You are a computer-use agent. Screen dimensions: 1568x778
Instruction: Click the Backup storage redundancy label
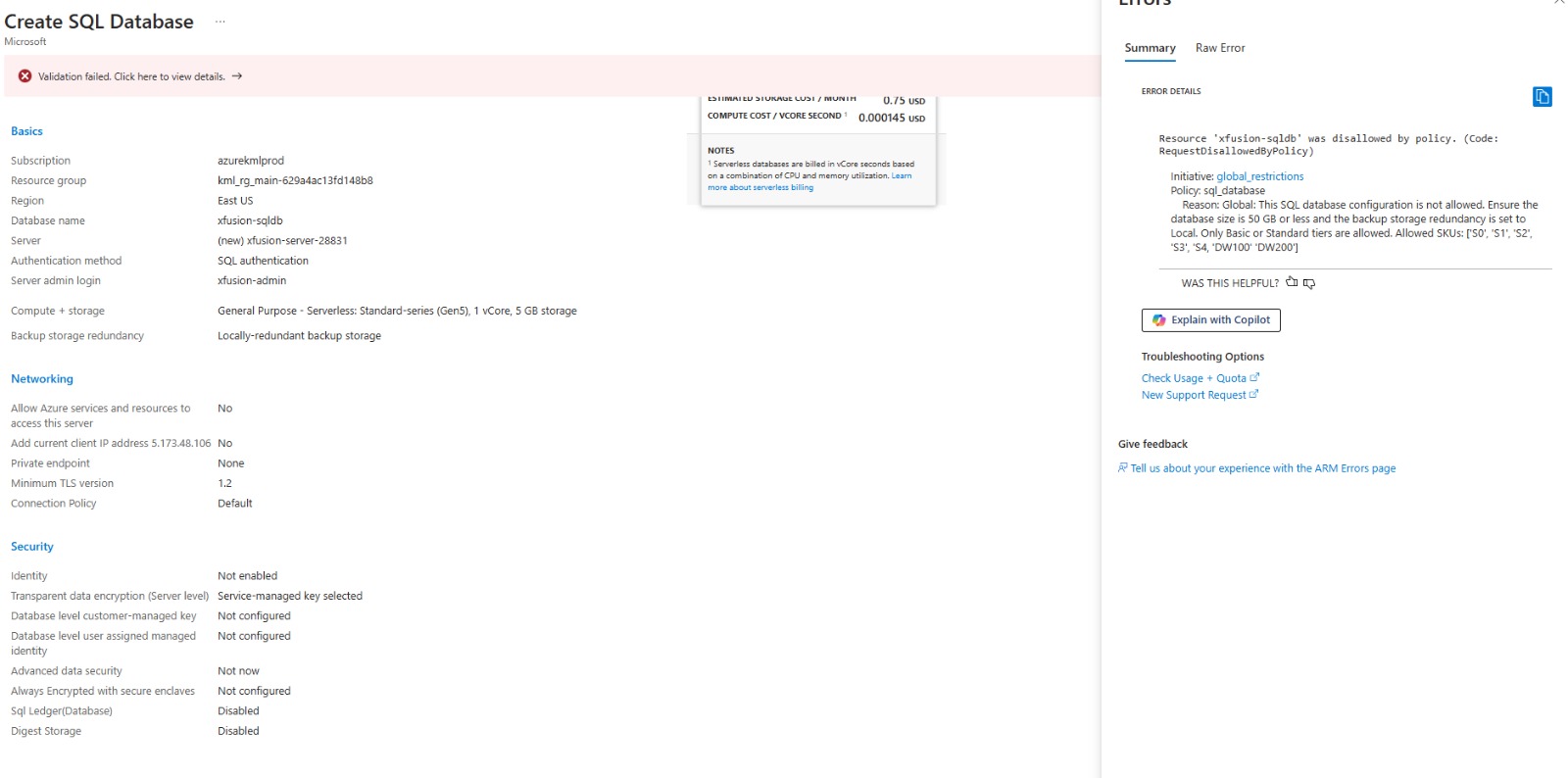pyautogui.click(x=77, y=335)
